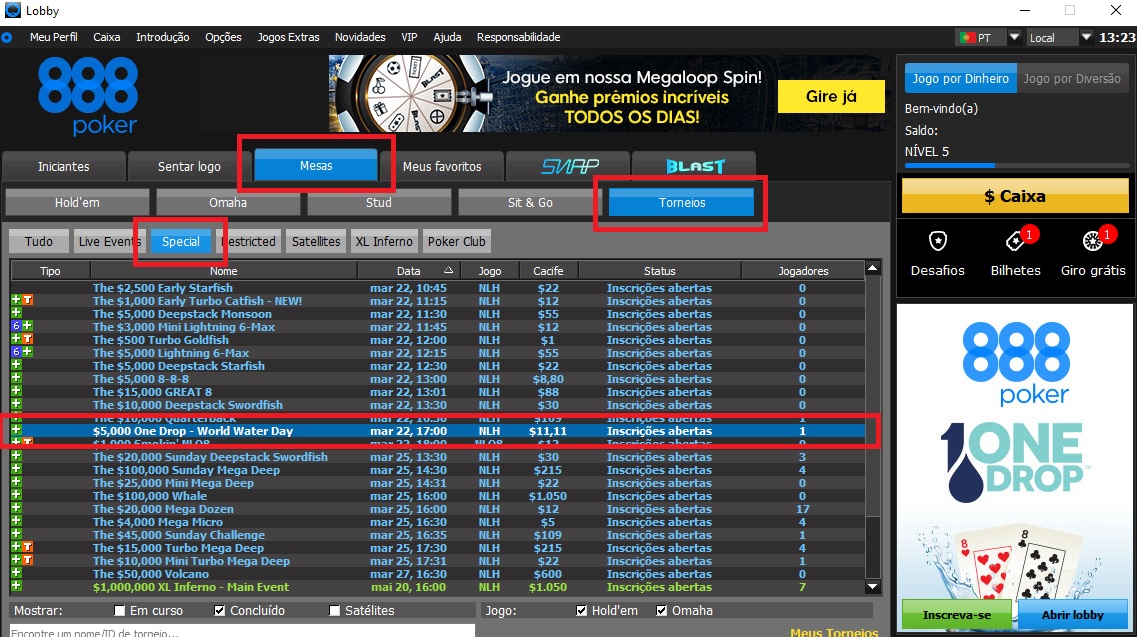Click the 6-max icon for $3,000 Mini Lightning

coord(16,326)
